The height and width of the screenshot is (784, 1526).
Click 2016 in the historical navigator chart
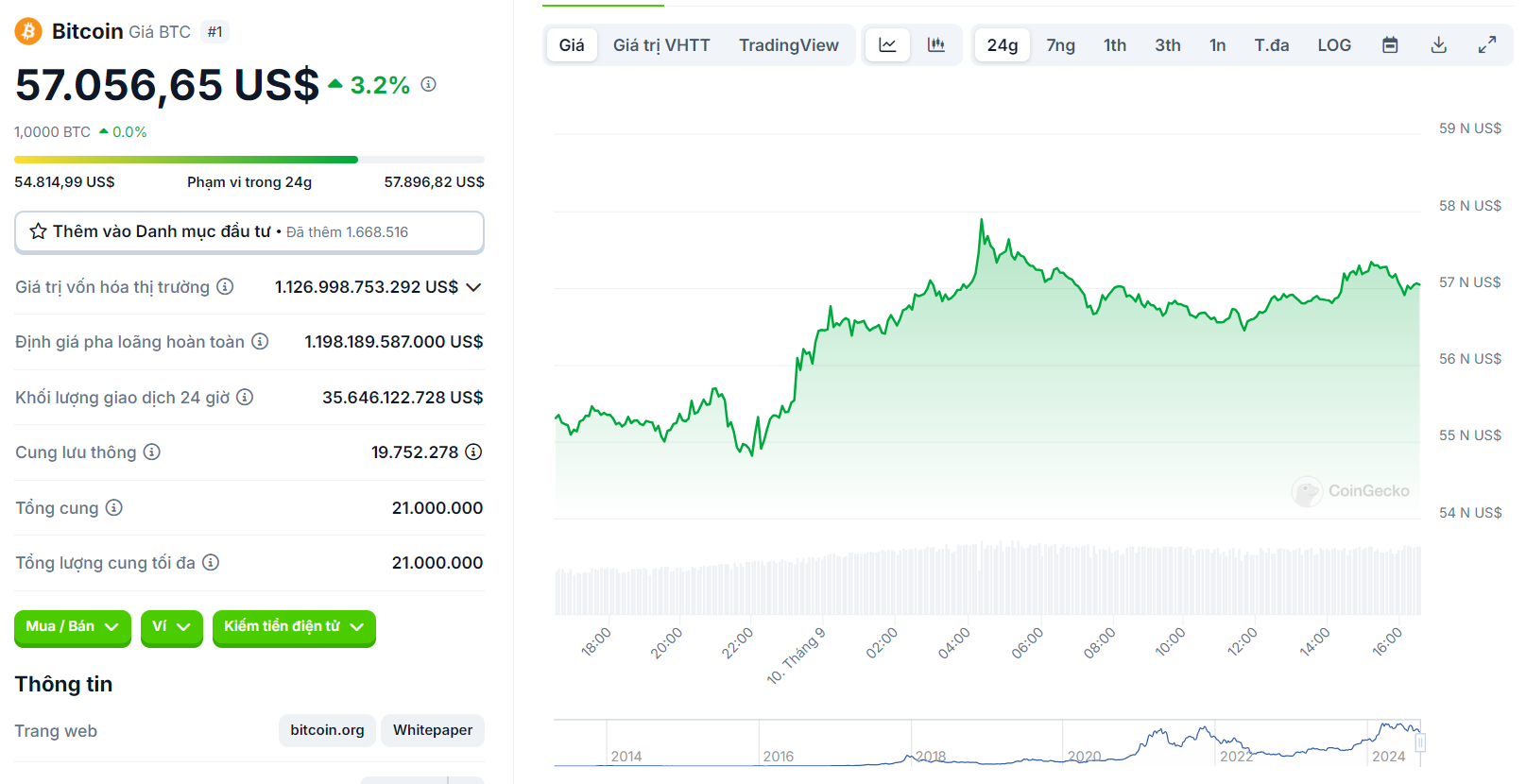(x=779, y=757)
